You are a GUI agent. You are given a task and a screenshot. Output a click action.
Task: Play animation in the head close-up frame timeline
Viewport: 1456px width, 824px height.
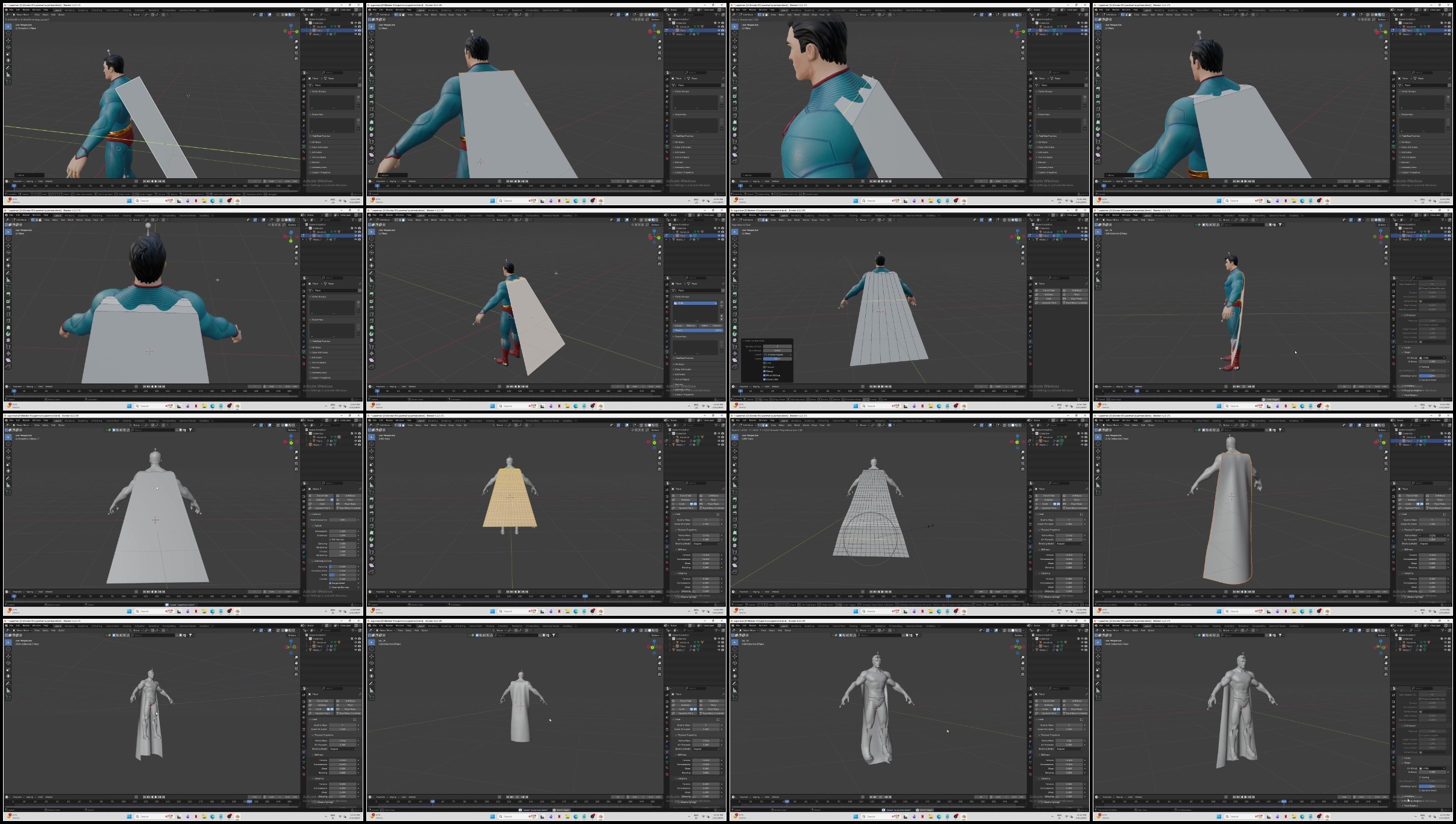(x=882, y=181)
